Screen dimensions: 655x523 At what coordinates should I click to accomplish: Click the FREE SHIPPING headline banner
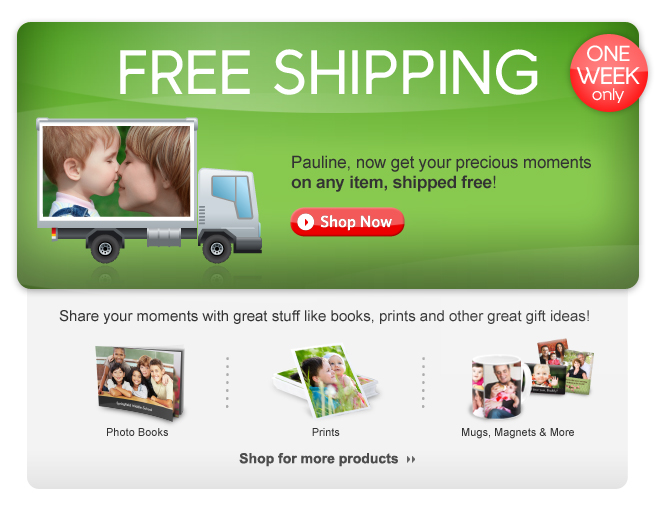click(328, 72)
